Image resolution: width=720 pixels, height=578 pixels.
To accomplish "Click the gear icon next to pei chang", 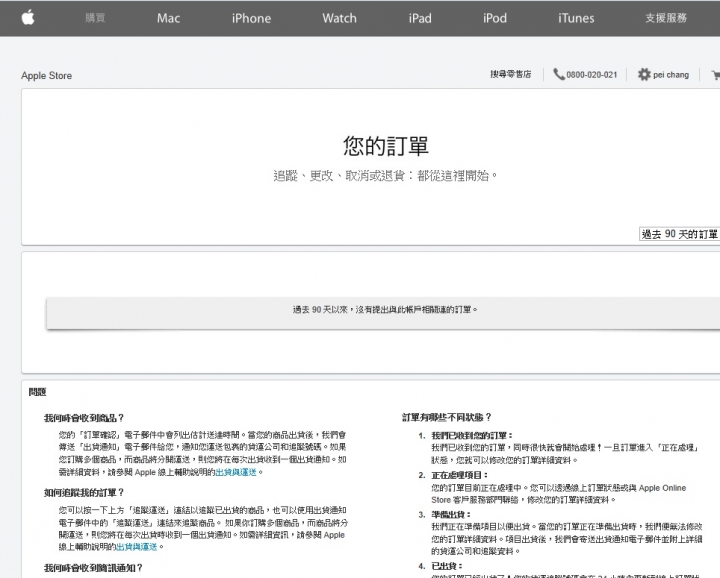I will [644, 74].
